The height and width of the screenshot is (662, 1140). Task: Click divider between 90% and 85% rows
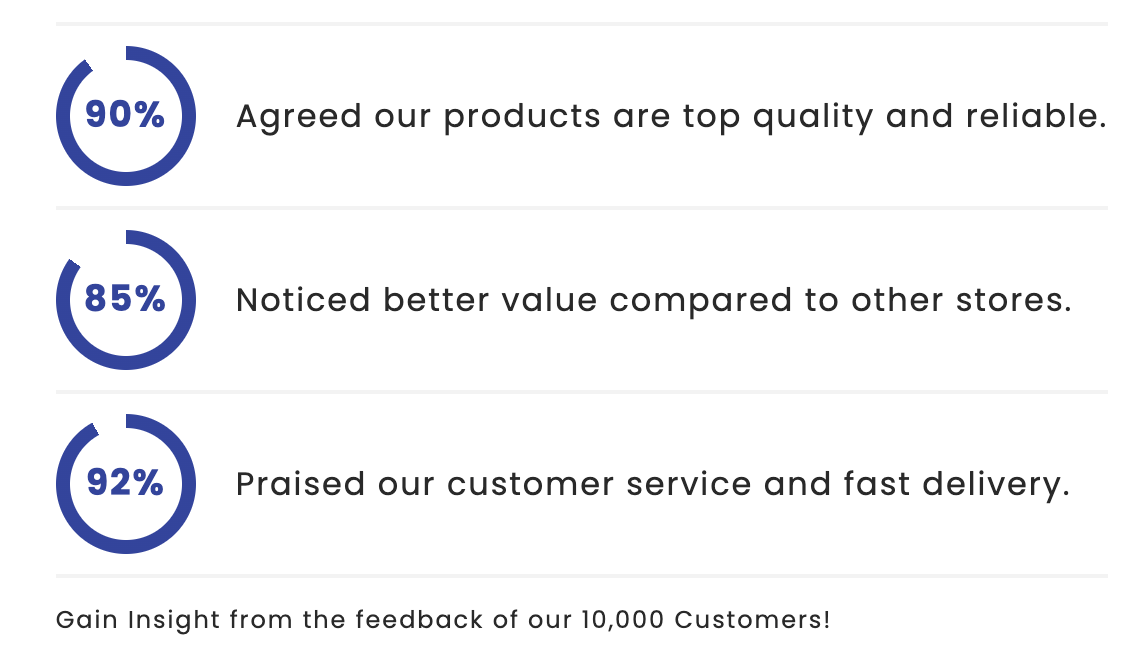582,208
